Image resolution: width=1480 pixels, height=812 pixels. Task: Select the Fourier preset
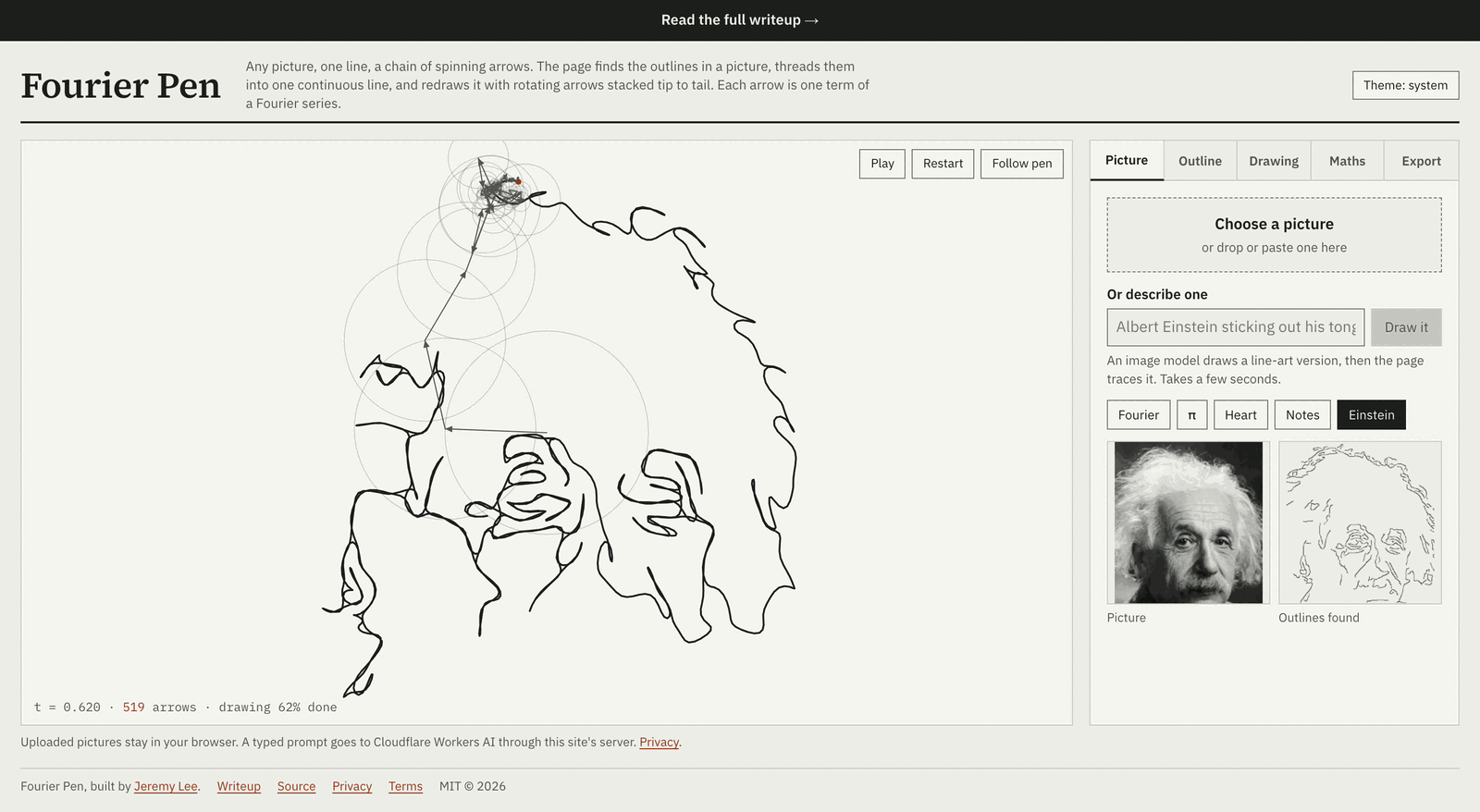[1139, 415]
